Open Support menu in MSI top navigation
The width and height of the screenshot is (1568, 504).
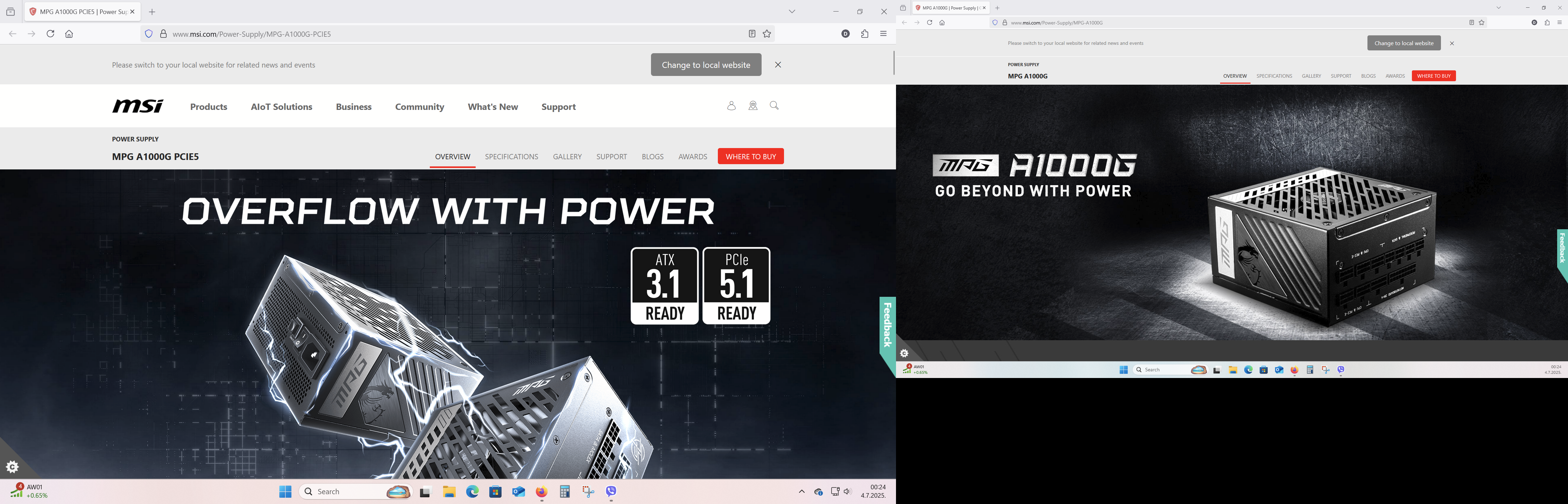[558, 106]
